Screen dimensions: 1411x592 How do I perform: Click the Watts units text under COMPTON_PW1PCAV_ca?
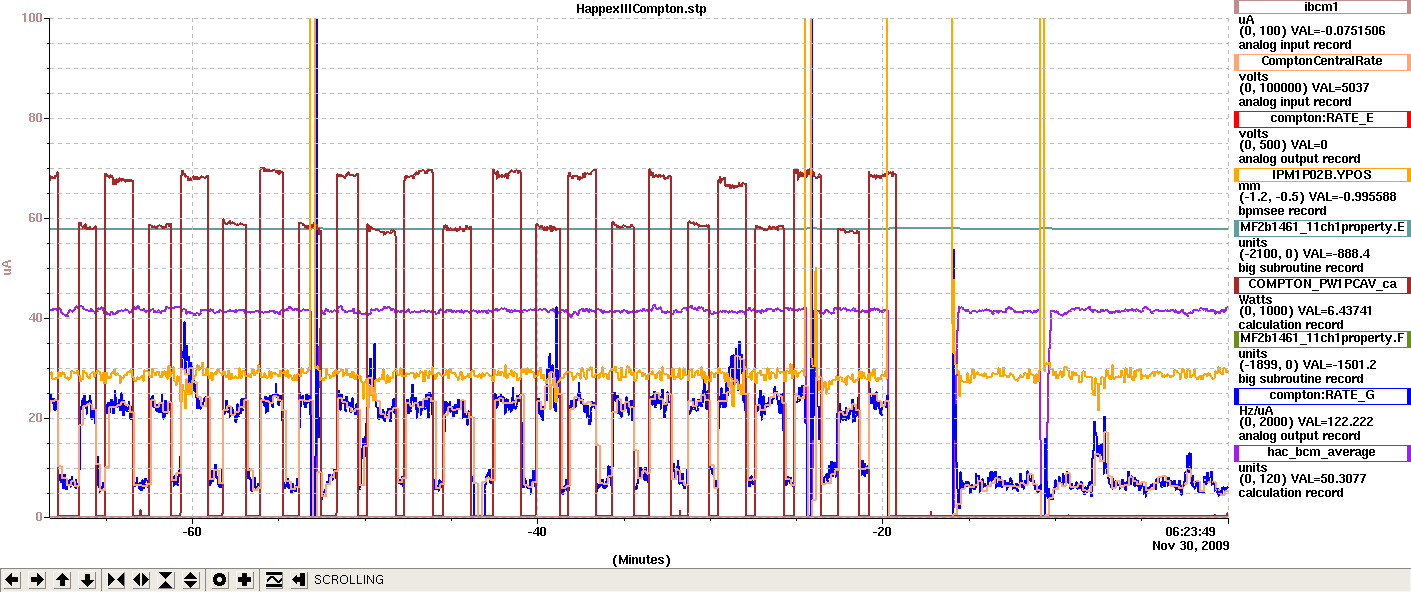[1256, 298]
